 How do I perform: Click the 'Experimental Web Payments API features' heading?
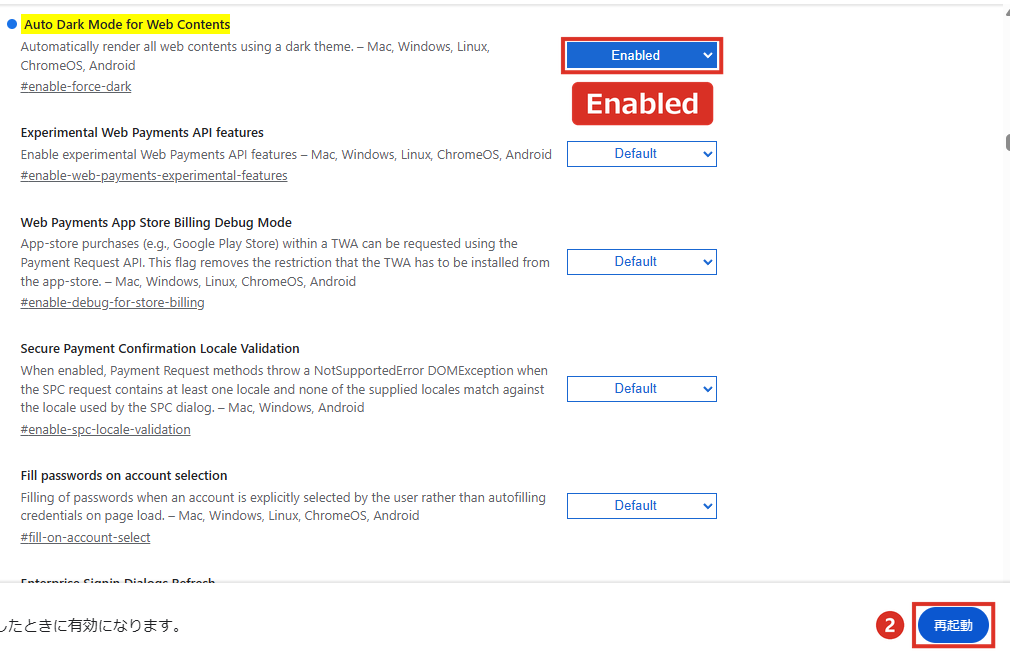(142, 133)
